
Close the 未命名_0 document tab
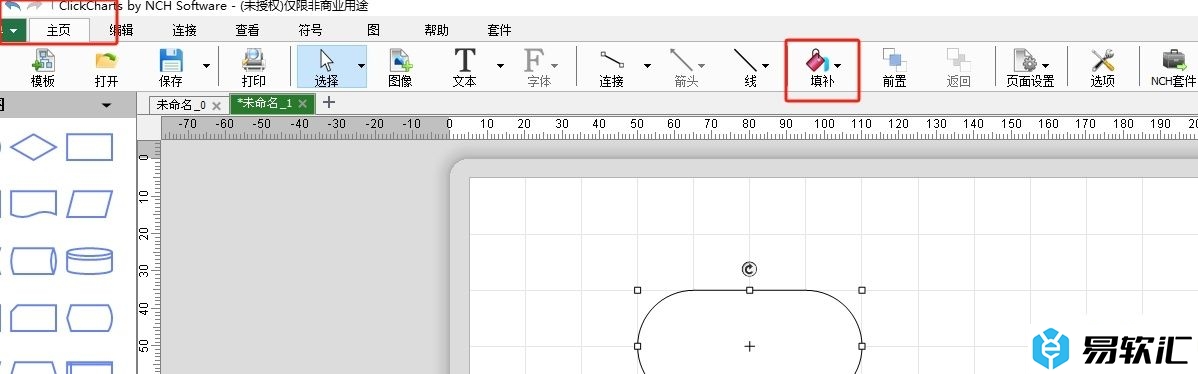(216, 105)
